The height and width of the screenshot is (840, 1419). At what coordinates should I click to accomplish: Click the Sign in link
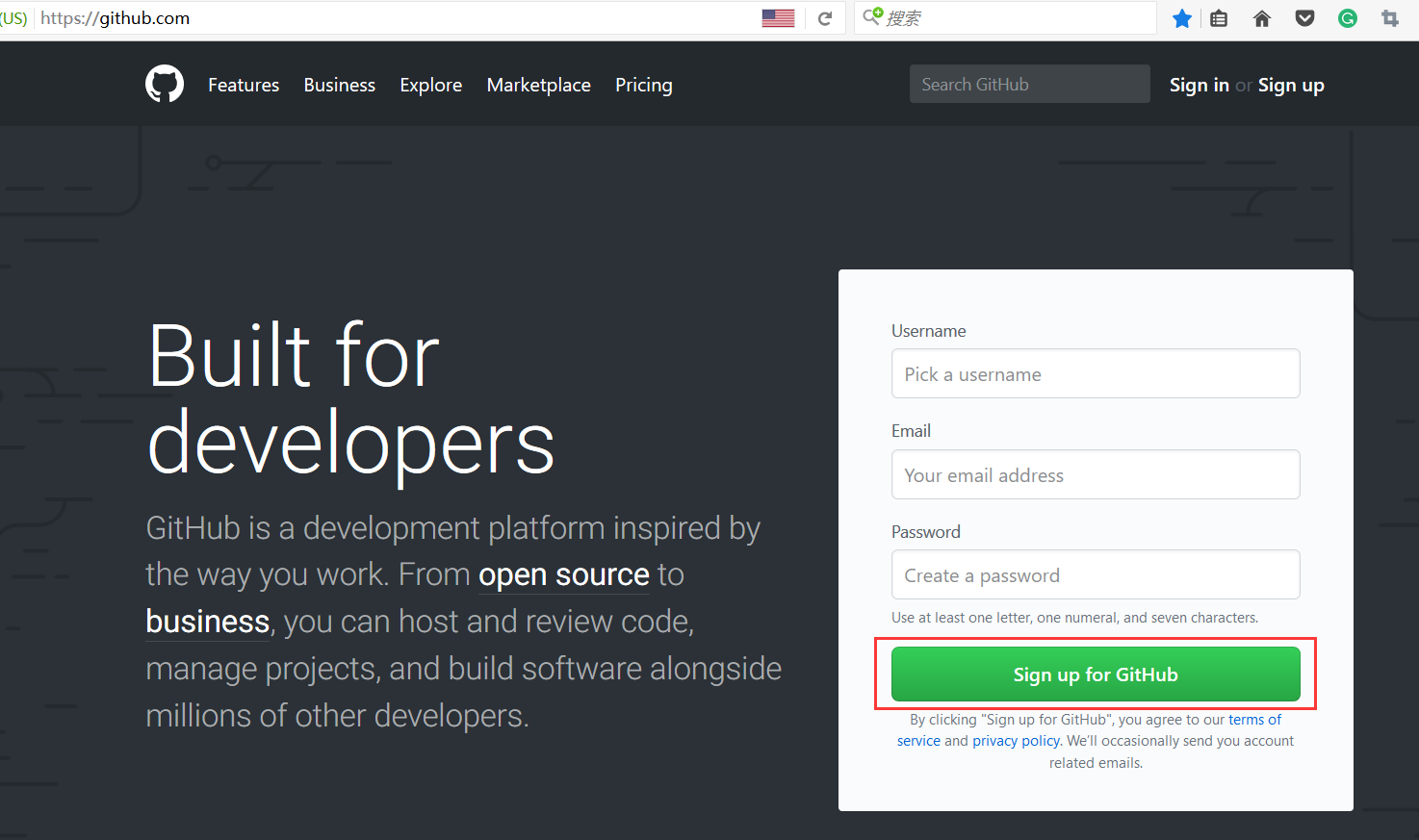click(1200, 85)
